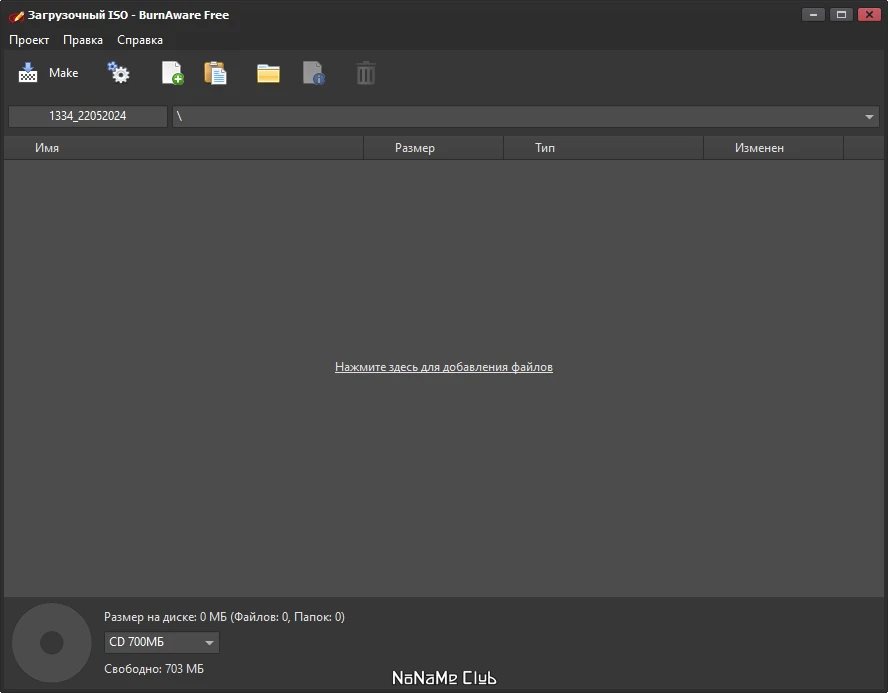Viewport: 888px width, 693px height.
Task: Click the Make ISO button
Action: point(48,73)
